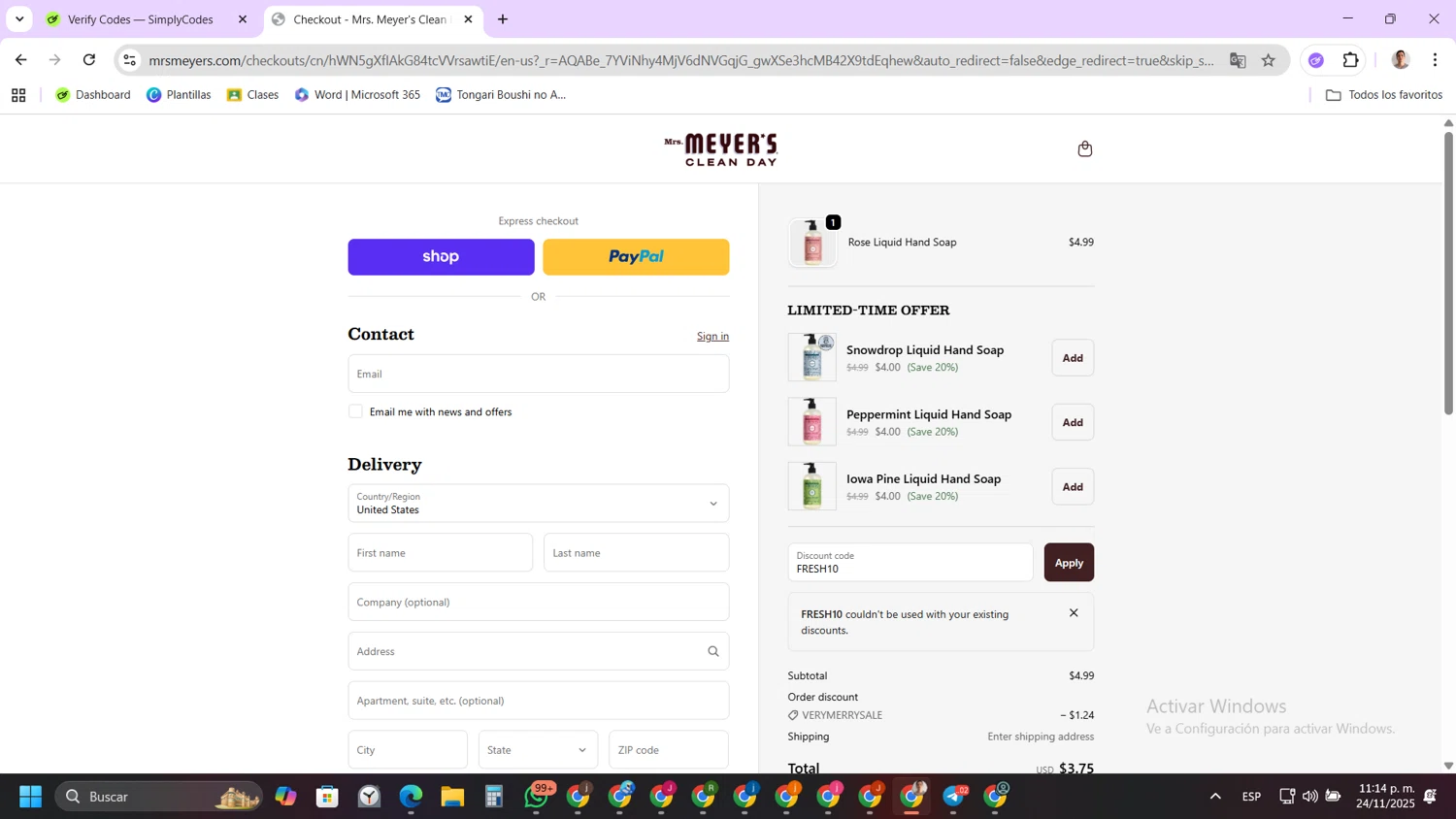Click the Snowdrop Liquid Hand Soap thumbnail

[x=812, y=358]
